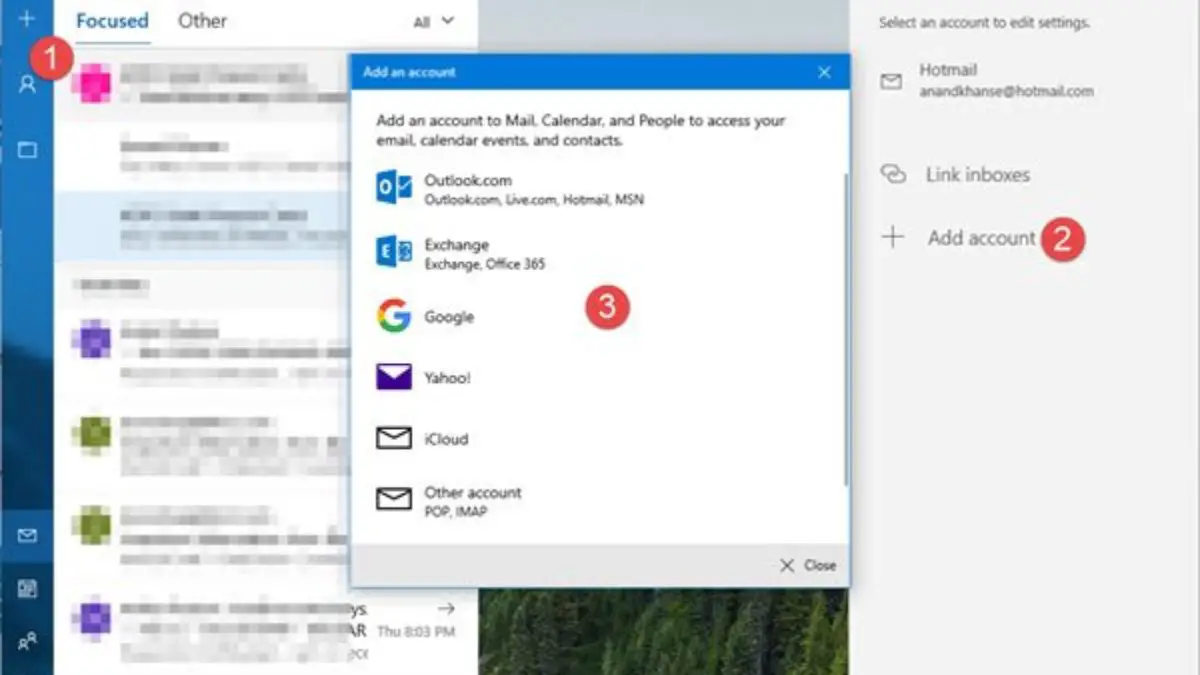Click the forward arrow on bottom email
The height and width of the screenshot is (675, 1200).
coord(446,608)
